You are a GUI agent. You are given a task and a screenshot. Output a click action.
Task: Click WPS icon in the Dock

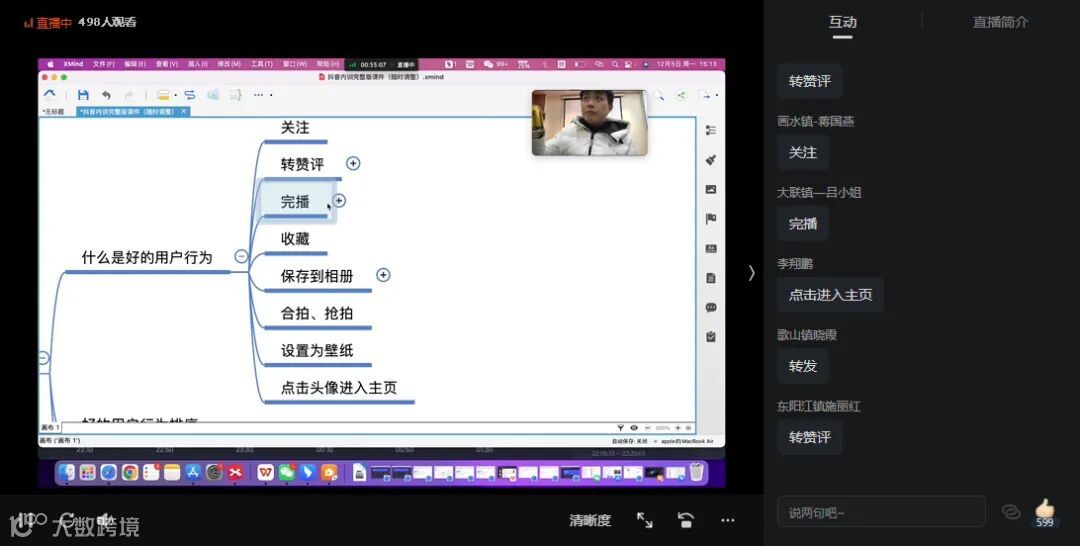[265, 472]
